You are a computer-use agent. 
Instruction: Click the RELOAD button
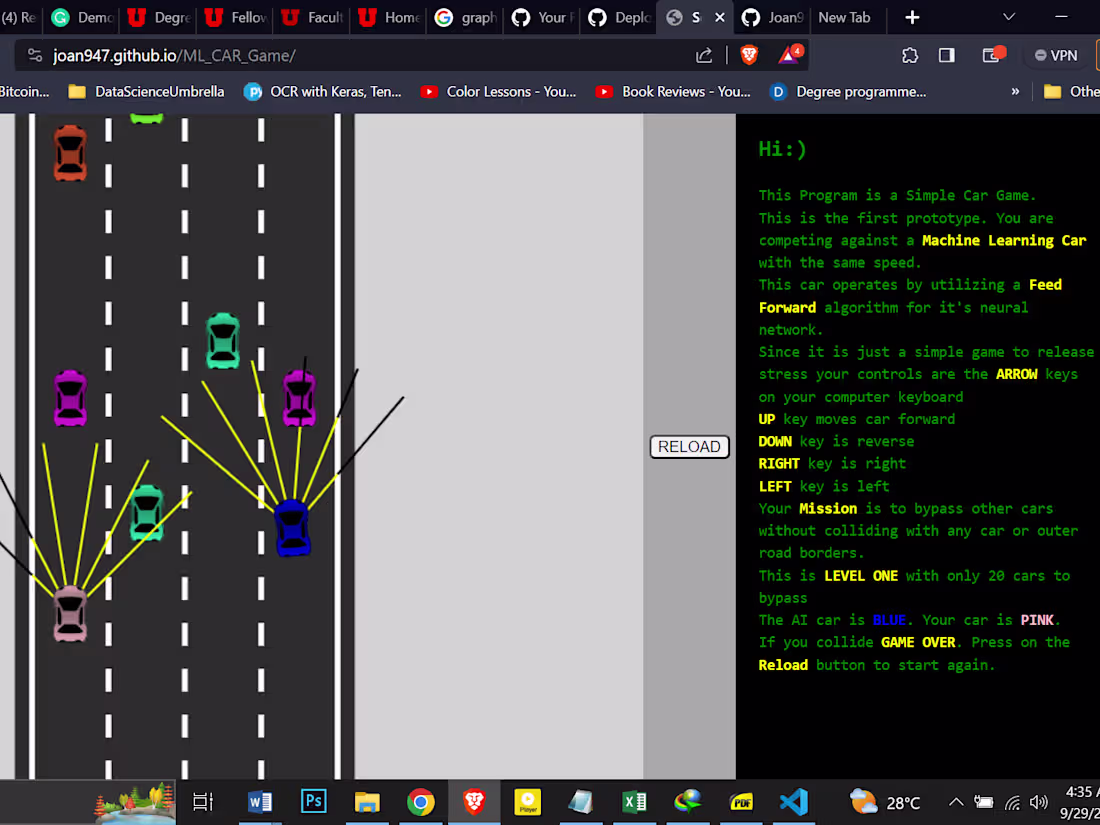click(689, 447)
